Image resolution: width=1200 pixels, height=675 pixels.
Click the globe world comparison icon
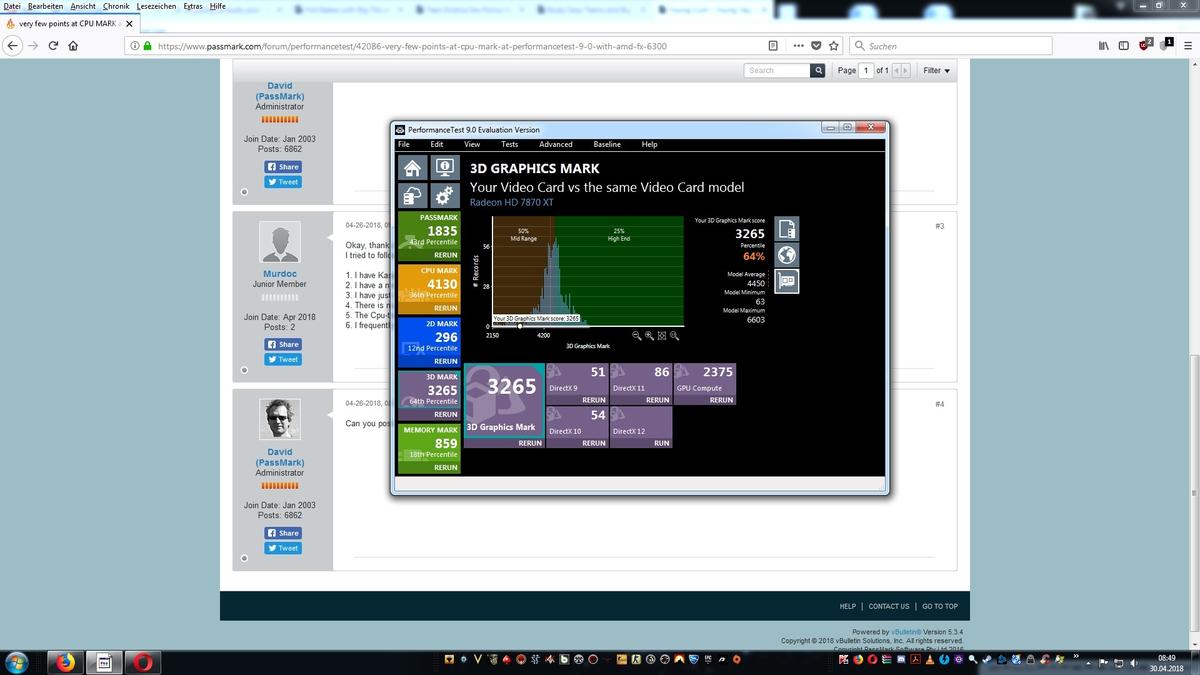(787, 255)
